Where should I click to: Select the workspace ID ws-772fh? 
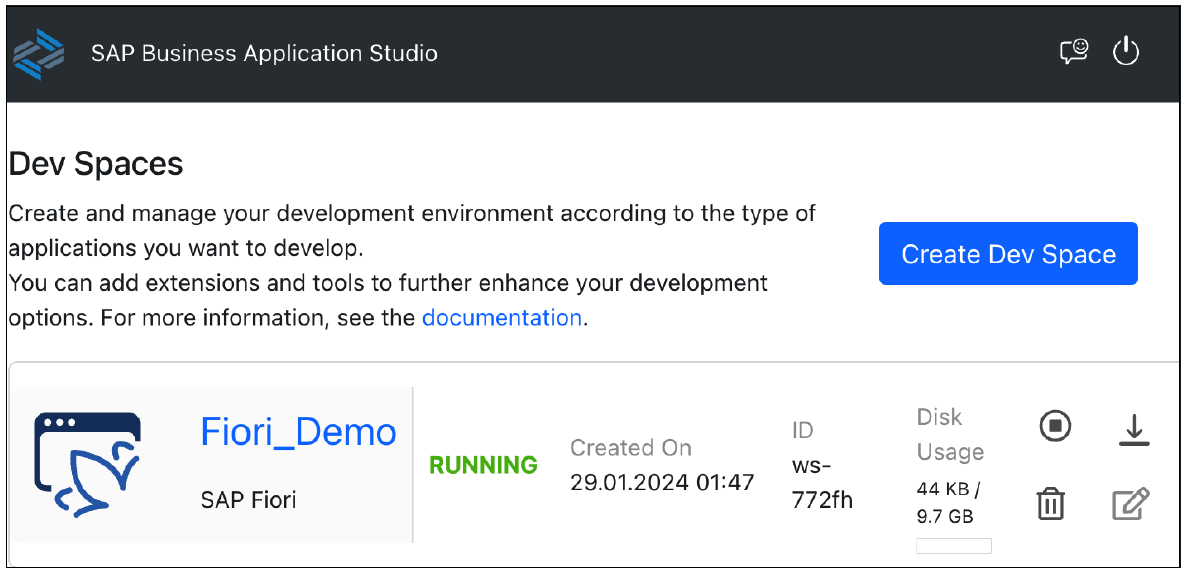click(820, 481)
